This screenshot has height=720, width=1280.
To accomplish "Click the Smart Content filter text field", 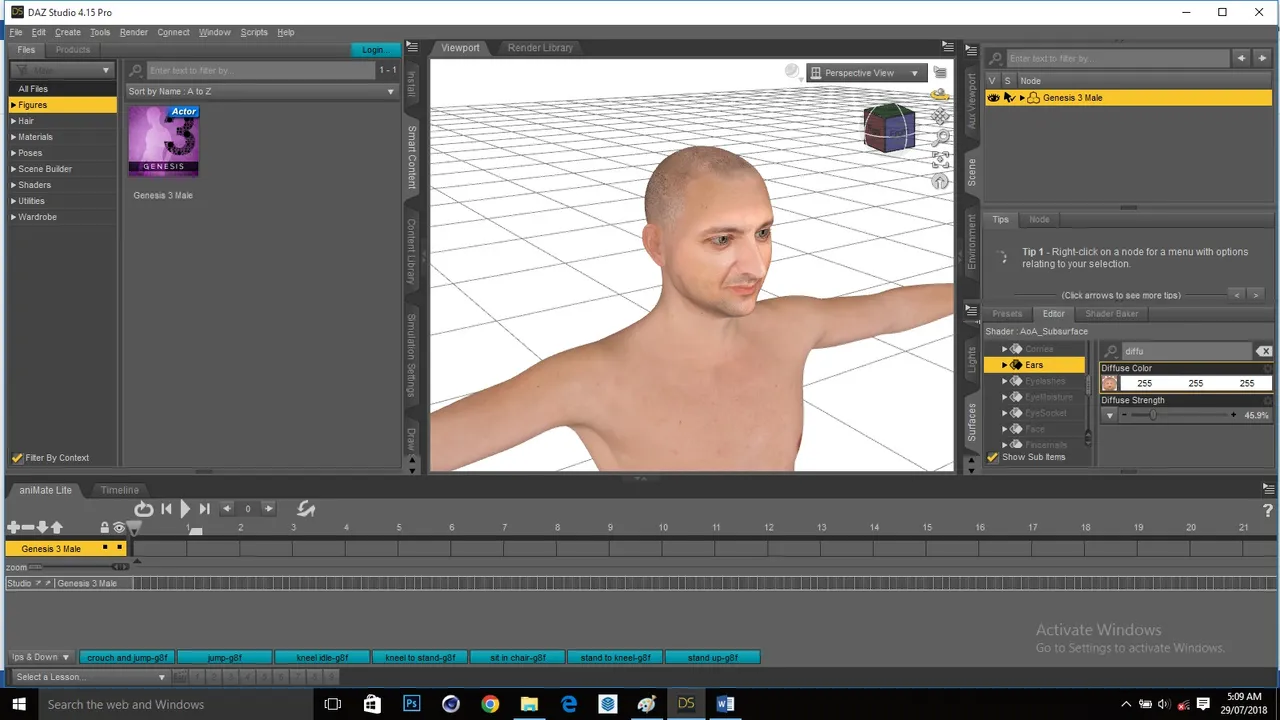I will click(260, 71).
